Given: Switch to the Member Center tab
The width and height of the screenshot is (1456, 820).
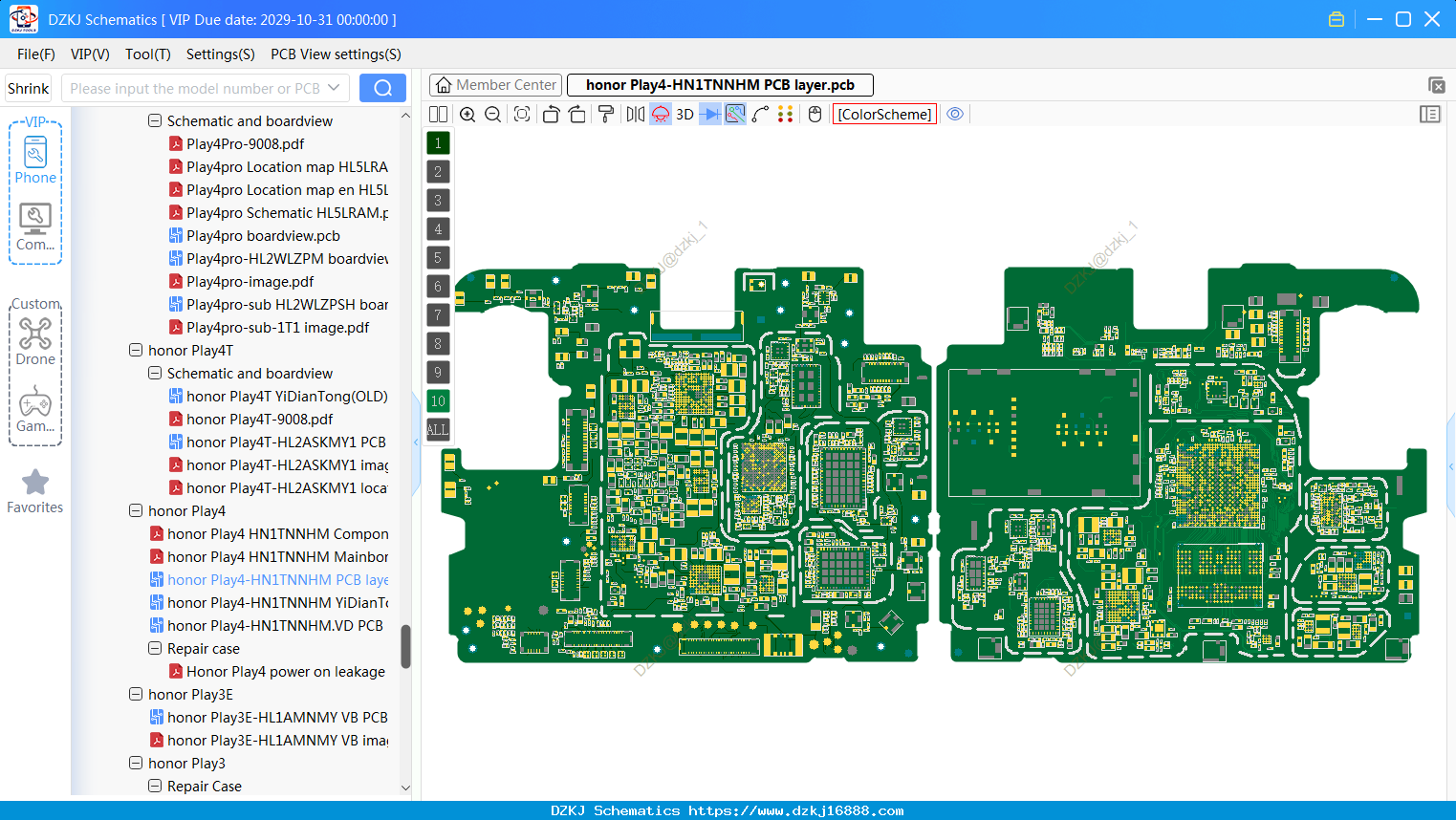Looking at the screenshot, I should tap(496, 85).
